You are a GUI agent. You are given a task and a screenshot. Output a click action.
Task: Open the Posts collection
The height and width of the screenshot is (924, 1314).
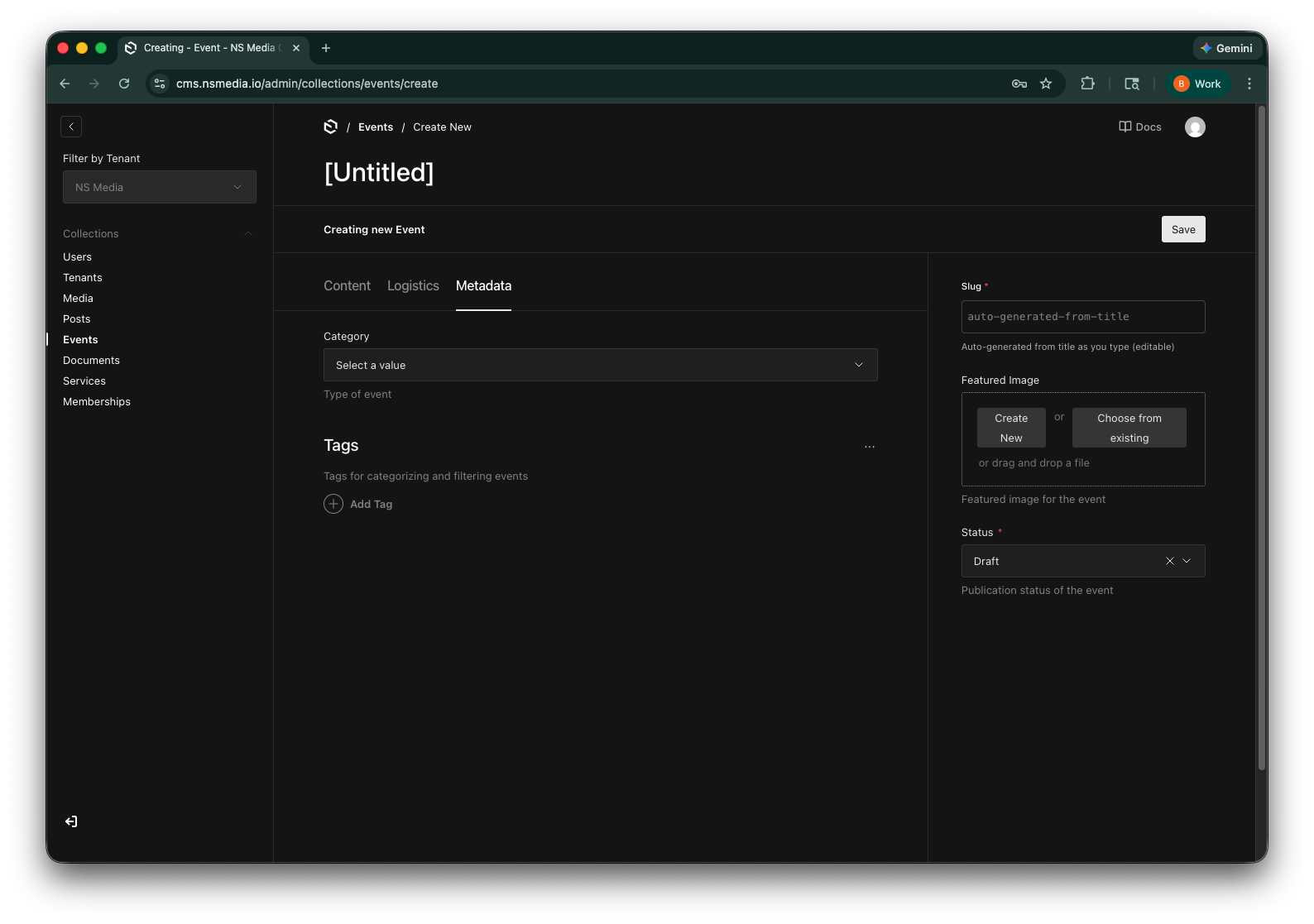pyautogui.click(x=76, y=318)
